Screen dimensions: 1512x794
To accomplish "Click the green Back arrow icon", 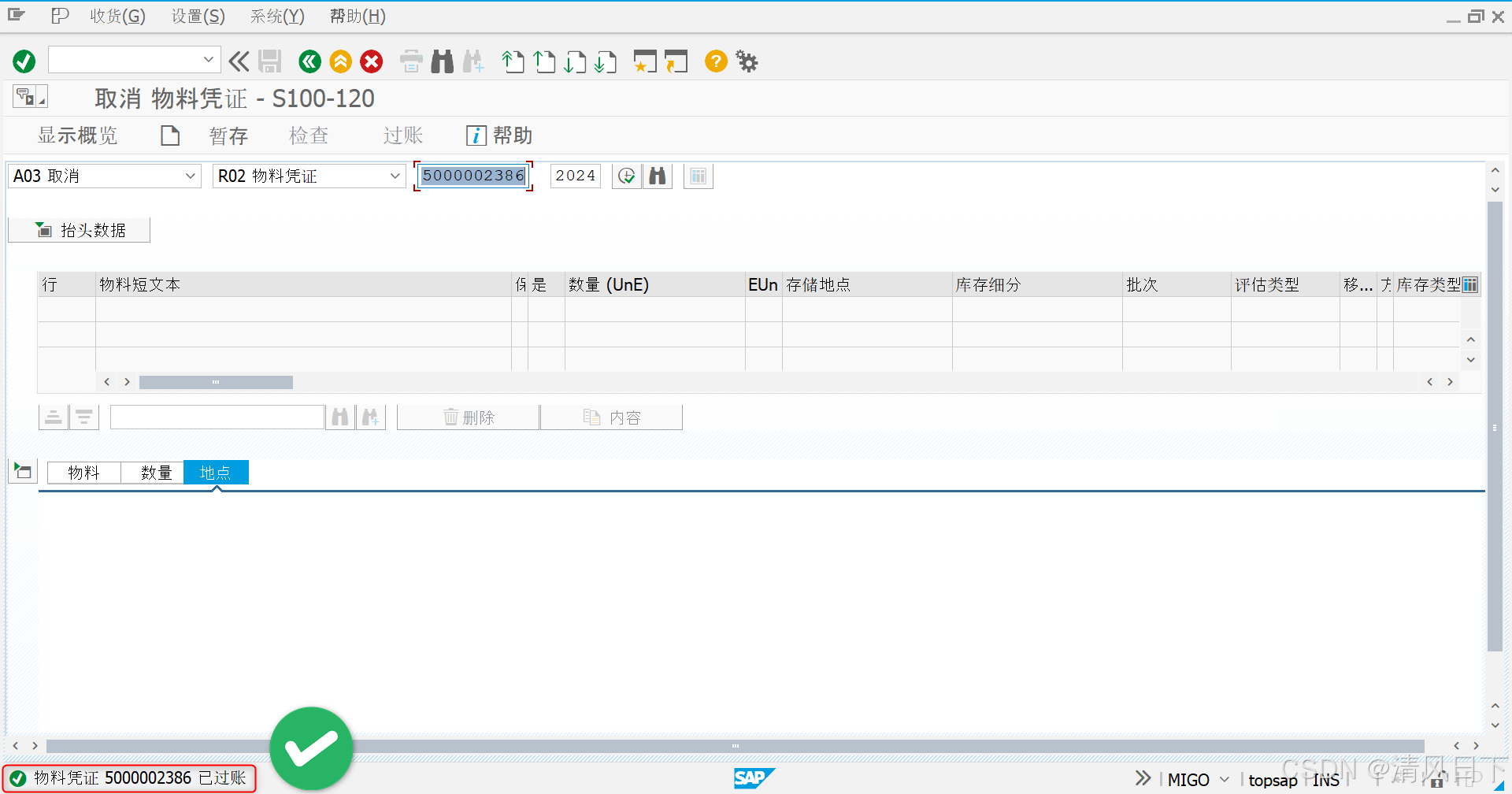I will (309, 61).
